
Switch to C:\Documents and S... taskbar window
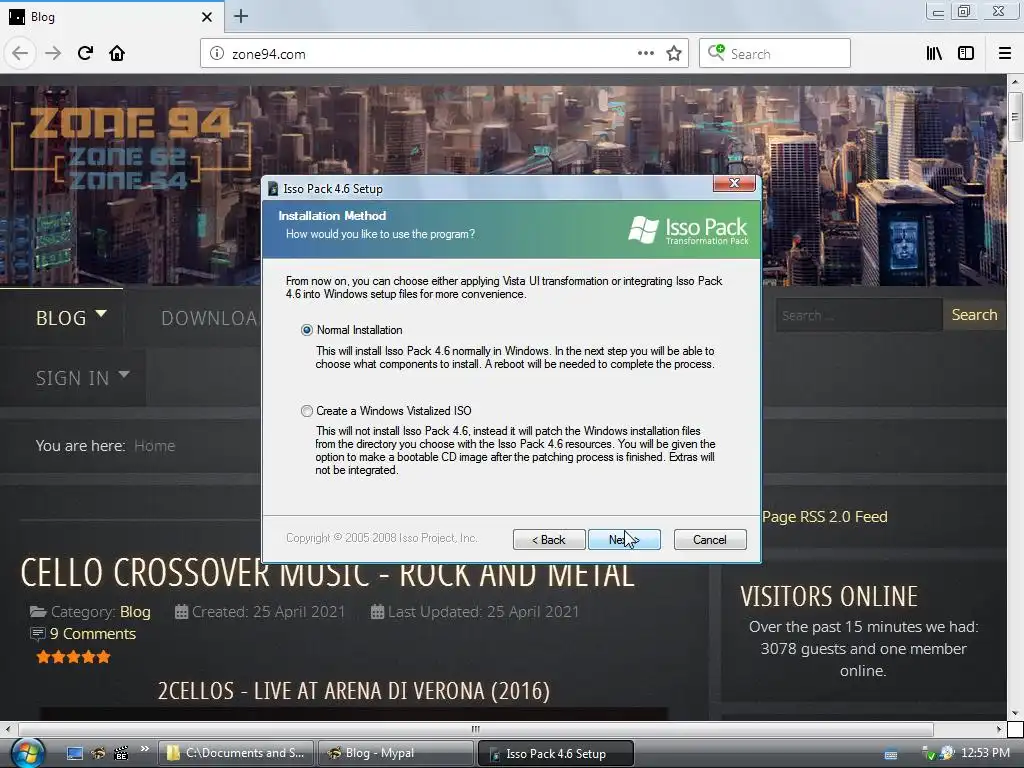pyautogui.click(x=235, y=753)
